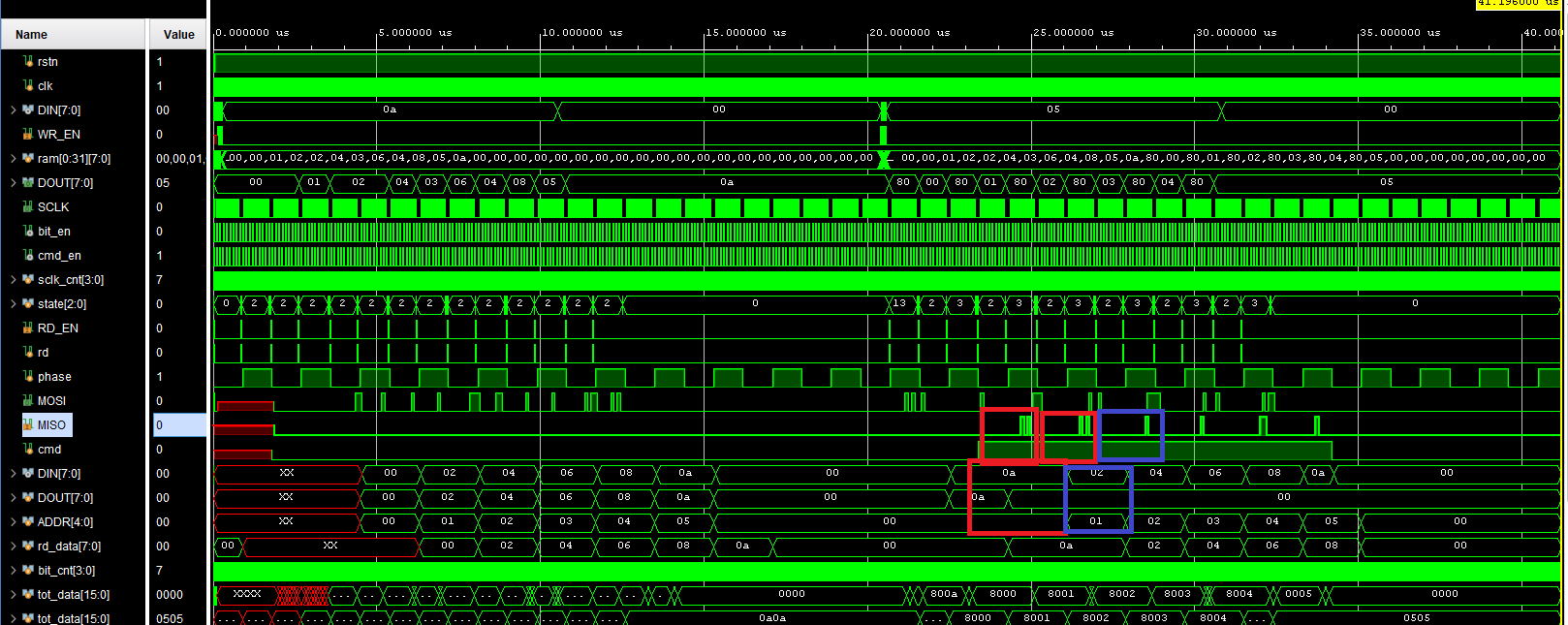The width and height of the screenshot is (1568, 625).
Task: Click the Name column header
Action: [73, 35]
